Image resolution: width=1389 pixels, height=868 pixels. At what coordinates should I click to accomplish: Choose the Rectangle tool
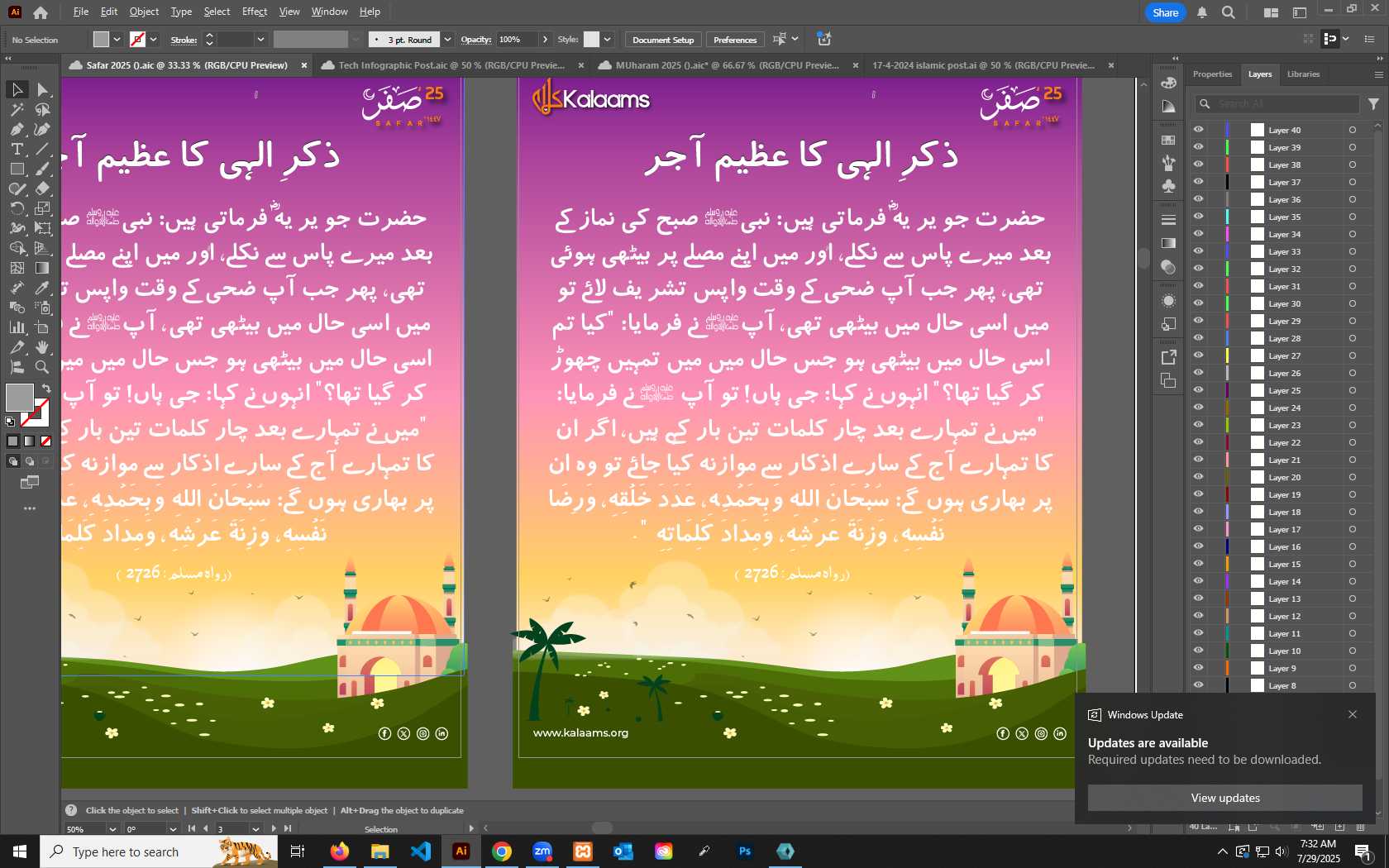point(17,169)
